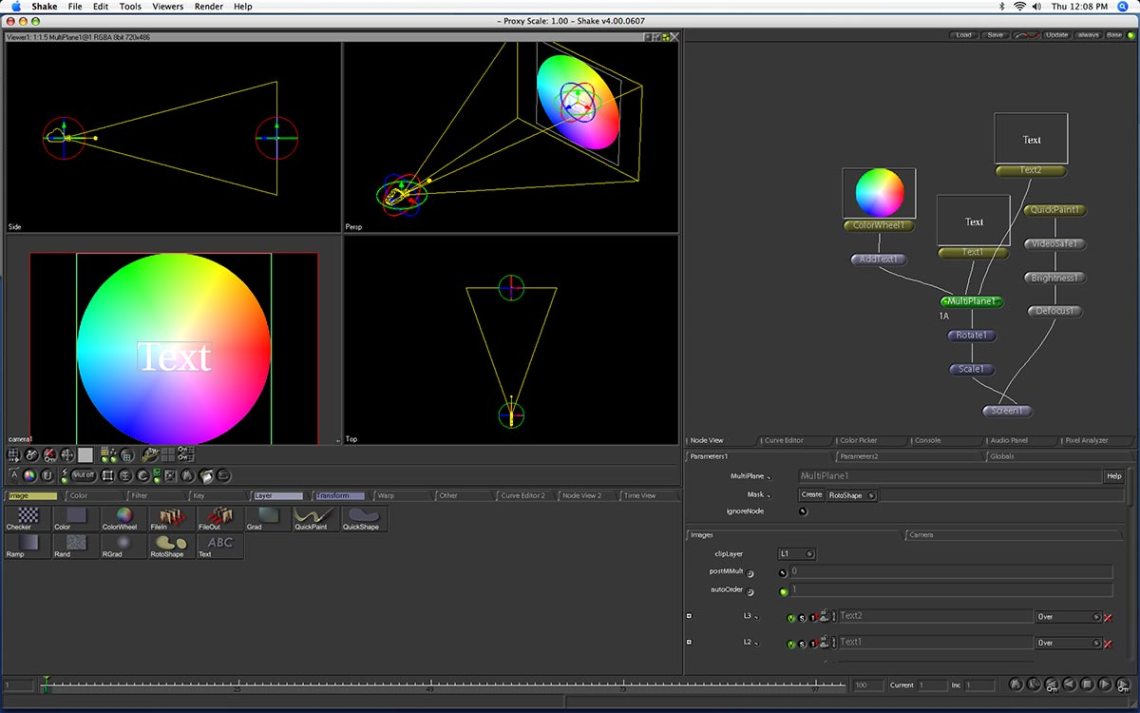This screenshot has height=713, width=1140.
Task: Open the Viewers menu
Action: point(167,6)
